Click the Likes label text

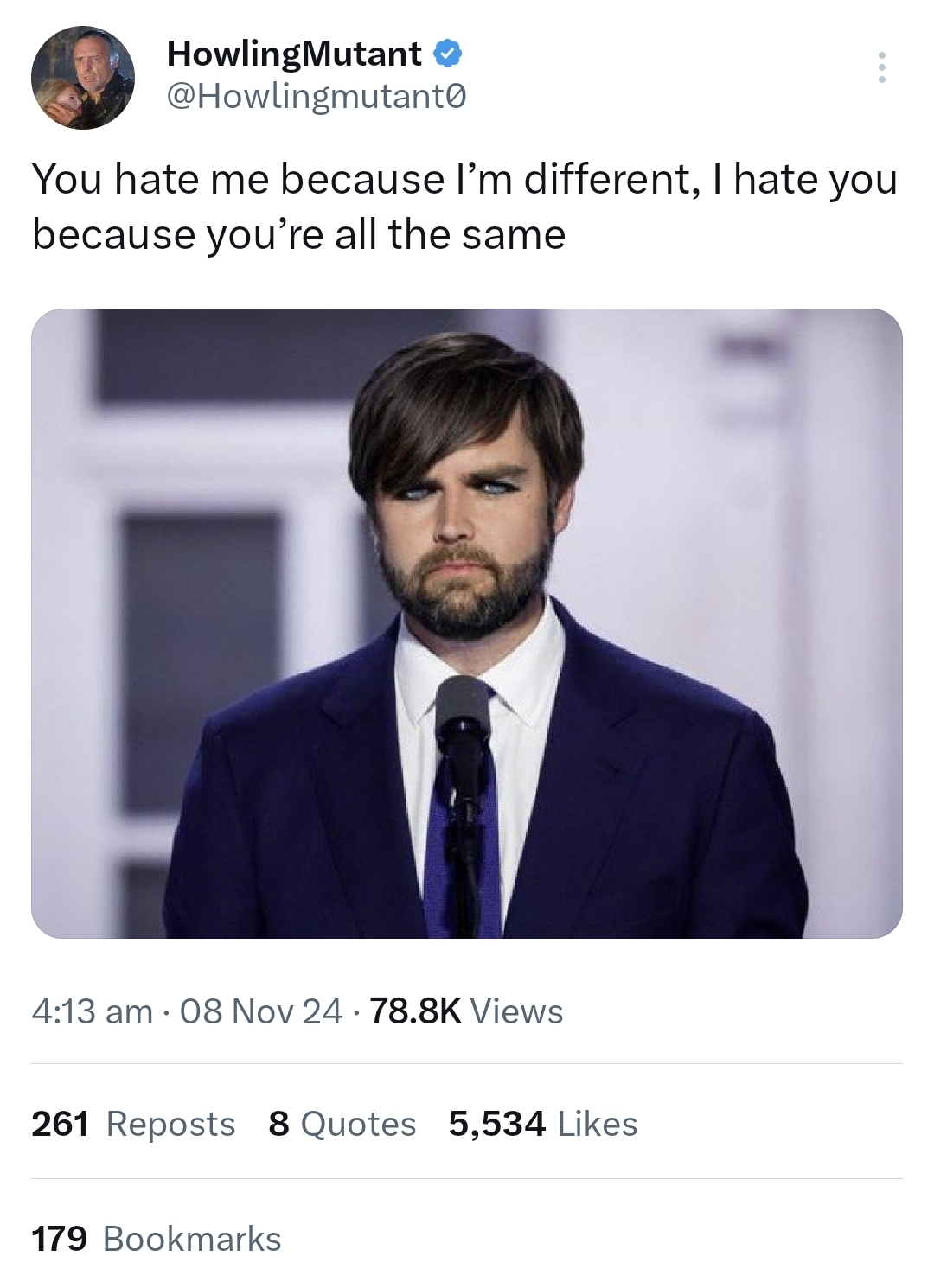(x=598, y=1124)
